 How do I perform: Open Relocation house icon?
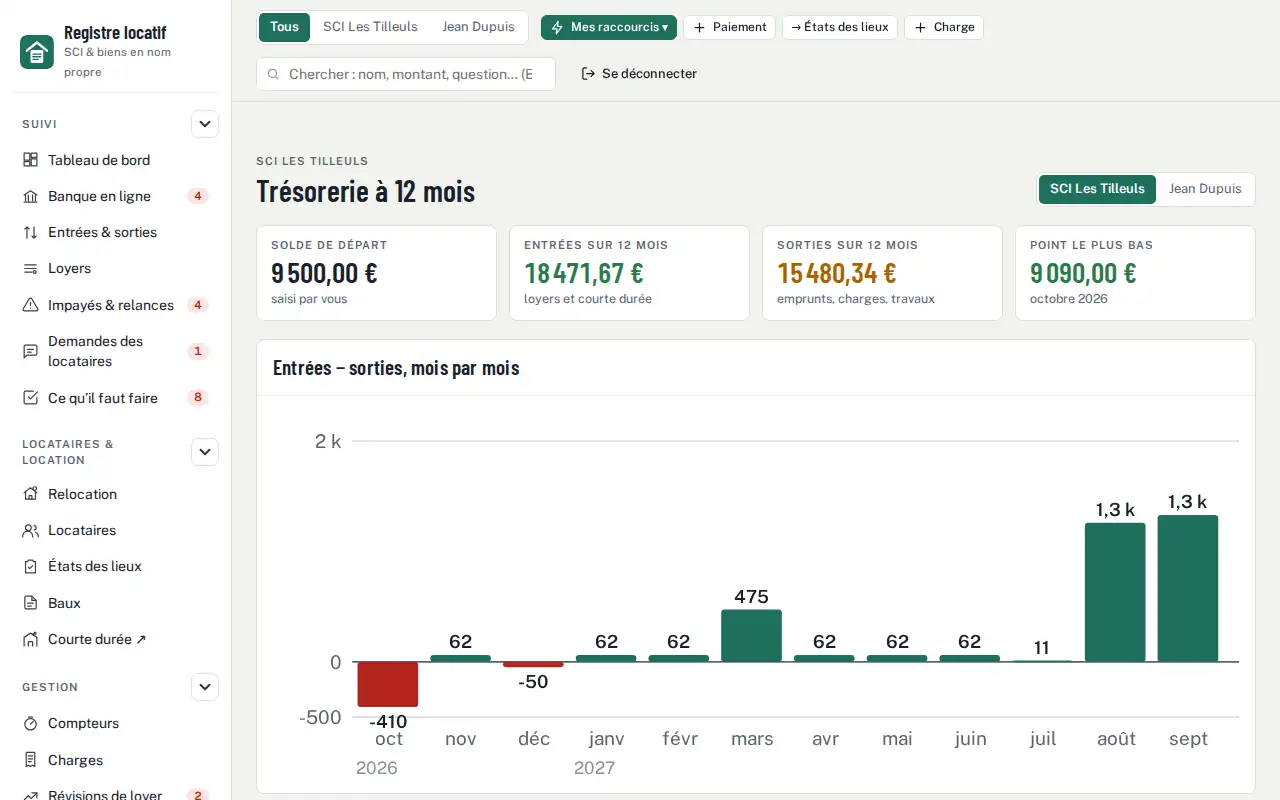(x=30, y=494)
